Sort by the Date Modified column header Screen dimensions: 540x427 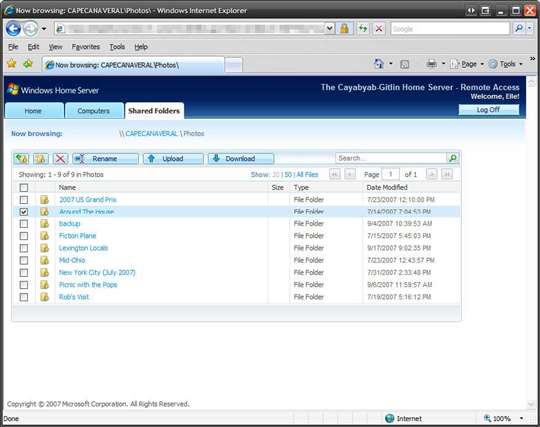click(387, 187)
